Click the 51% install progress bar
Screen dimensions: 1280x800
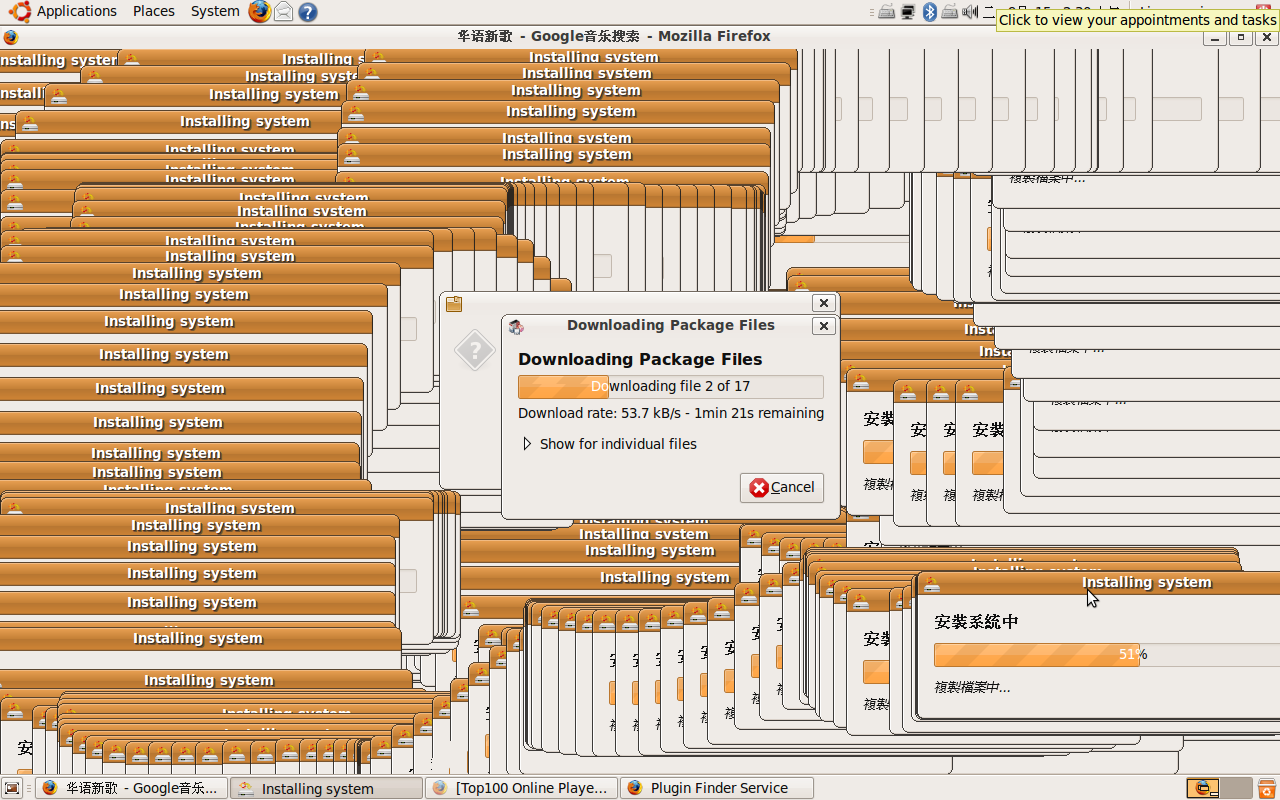[x=1107, y=655]
